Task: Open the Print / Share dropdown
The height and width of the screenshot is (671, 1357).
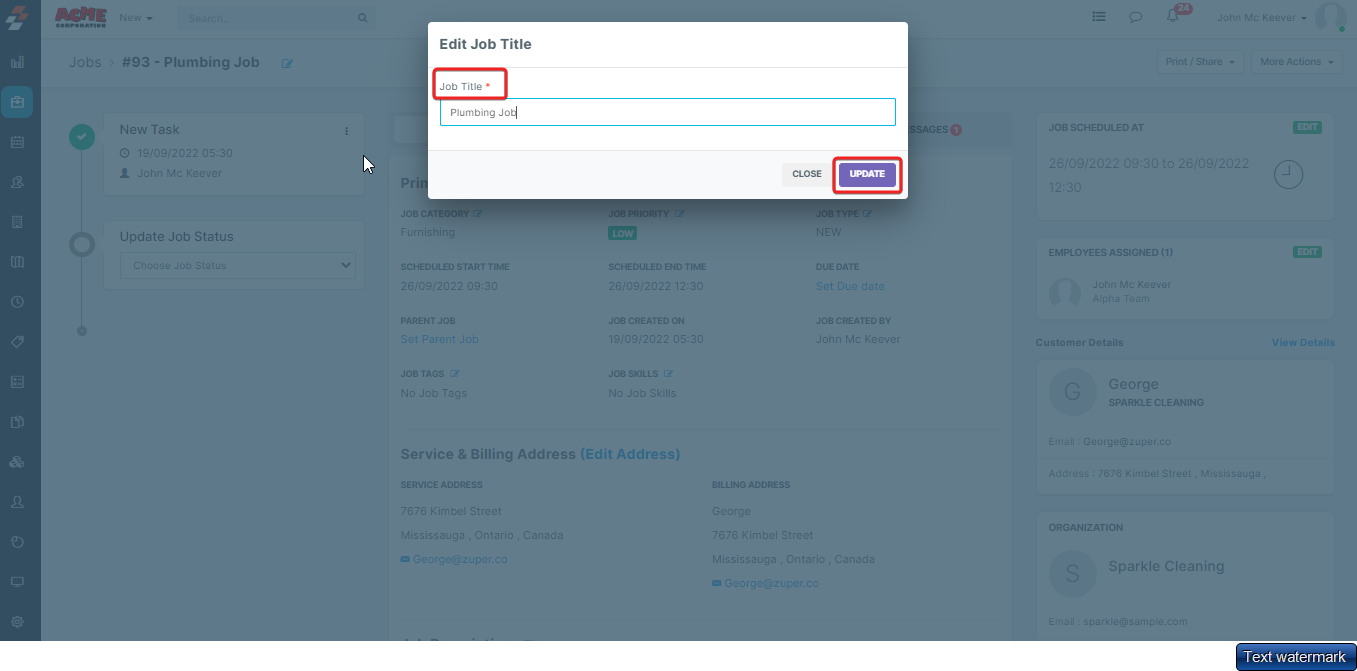Action: (1200, 62)
